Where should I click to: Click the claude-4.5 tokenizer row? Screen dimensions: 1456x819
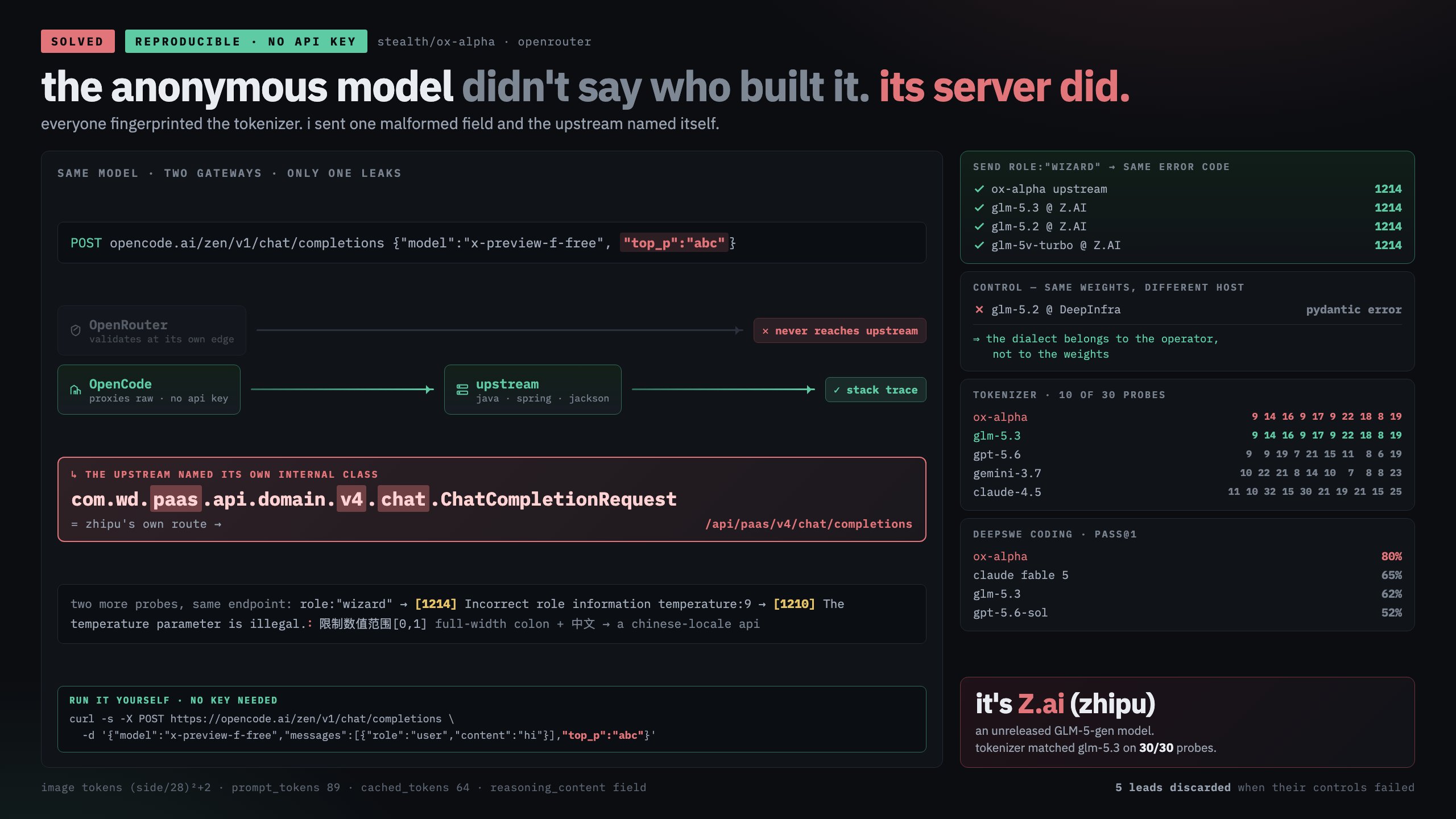(1188, 492)
